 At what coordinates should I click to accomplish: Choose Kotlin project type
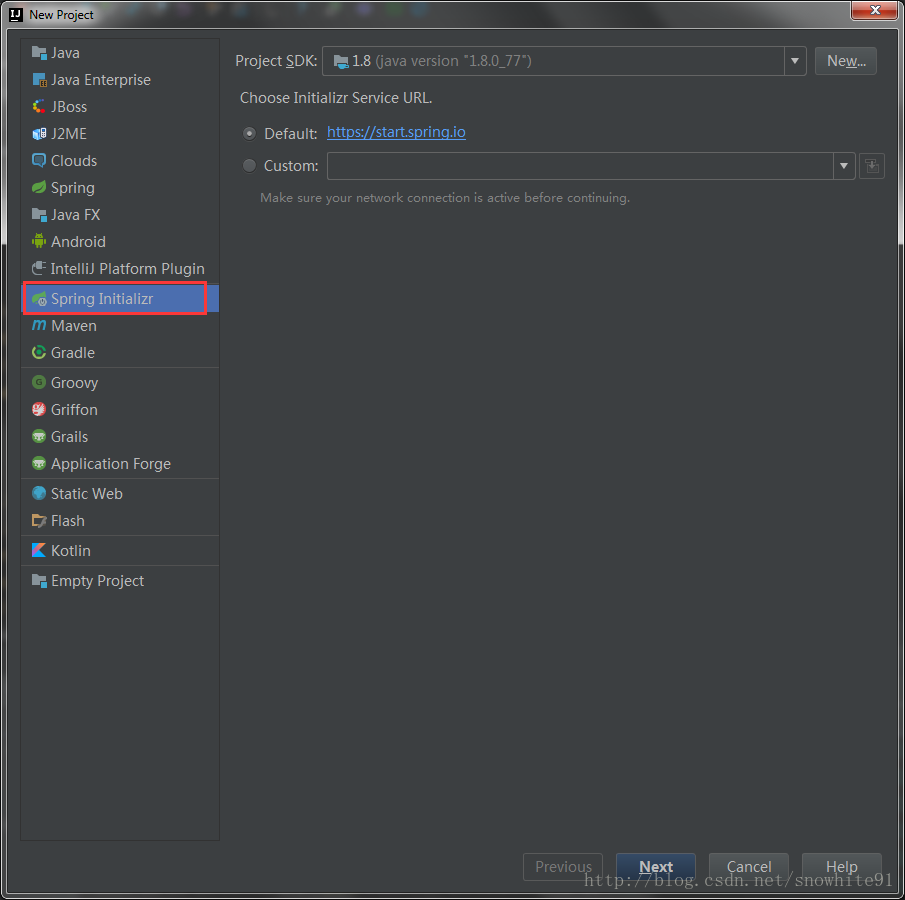[x=120, y=551]
